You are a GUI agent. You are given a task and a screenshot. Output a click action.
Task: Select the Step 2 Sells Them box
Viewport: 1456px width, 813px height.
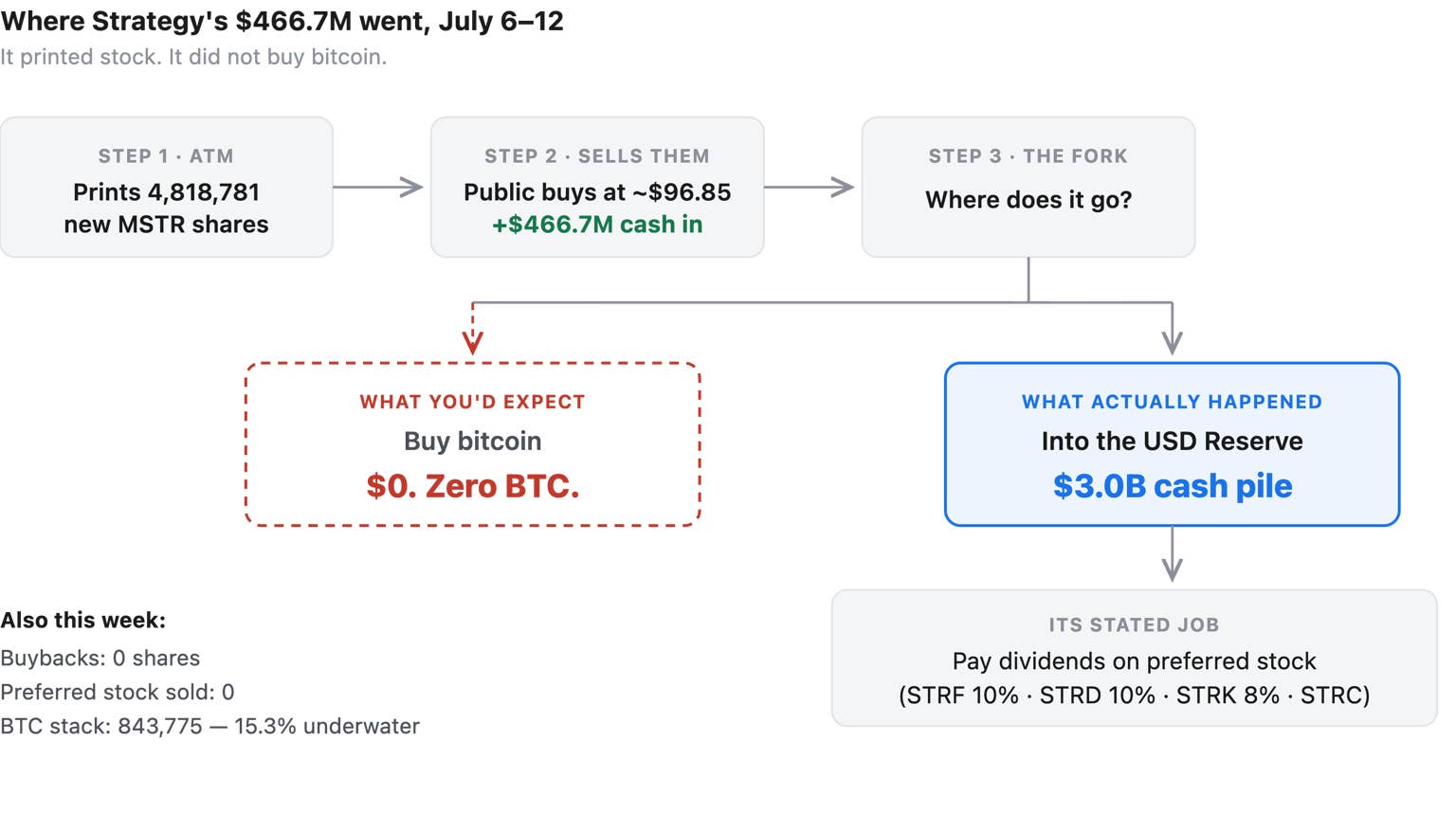(597, 187)
